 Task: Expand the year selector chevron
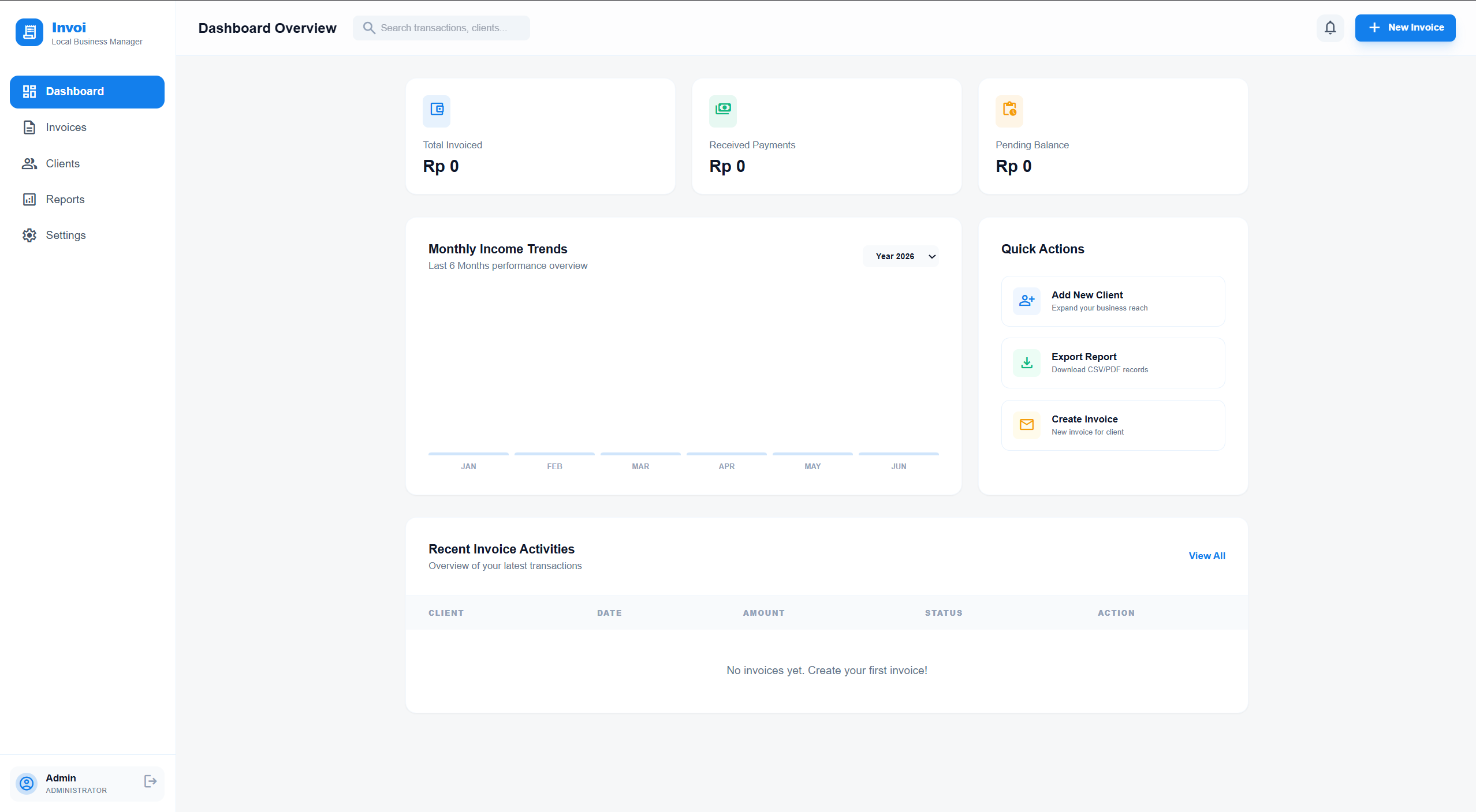tap(931, 256)
